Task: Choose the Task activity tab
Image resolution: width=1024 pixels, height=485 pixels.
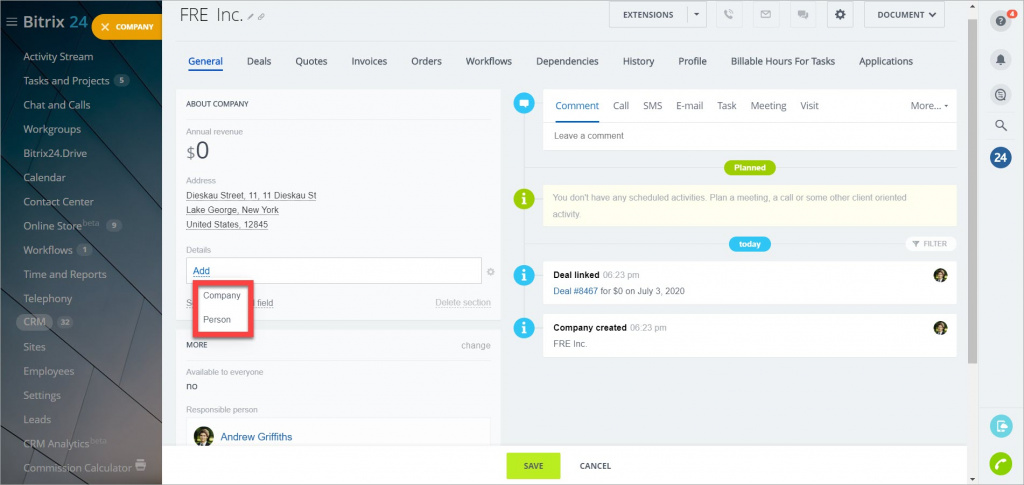Action: point(727,106)
